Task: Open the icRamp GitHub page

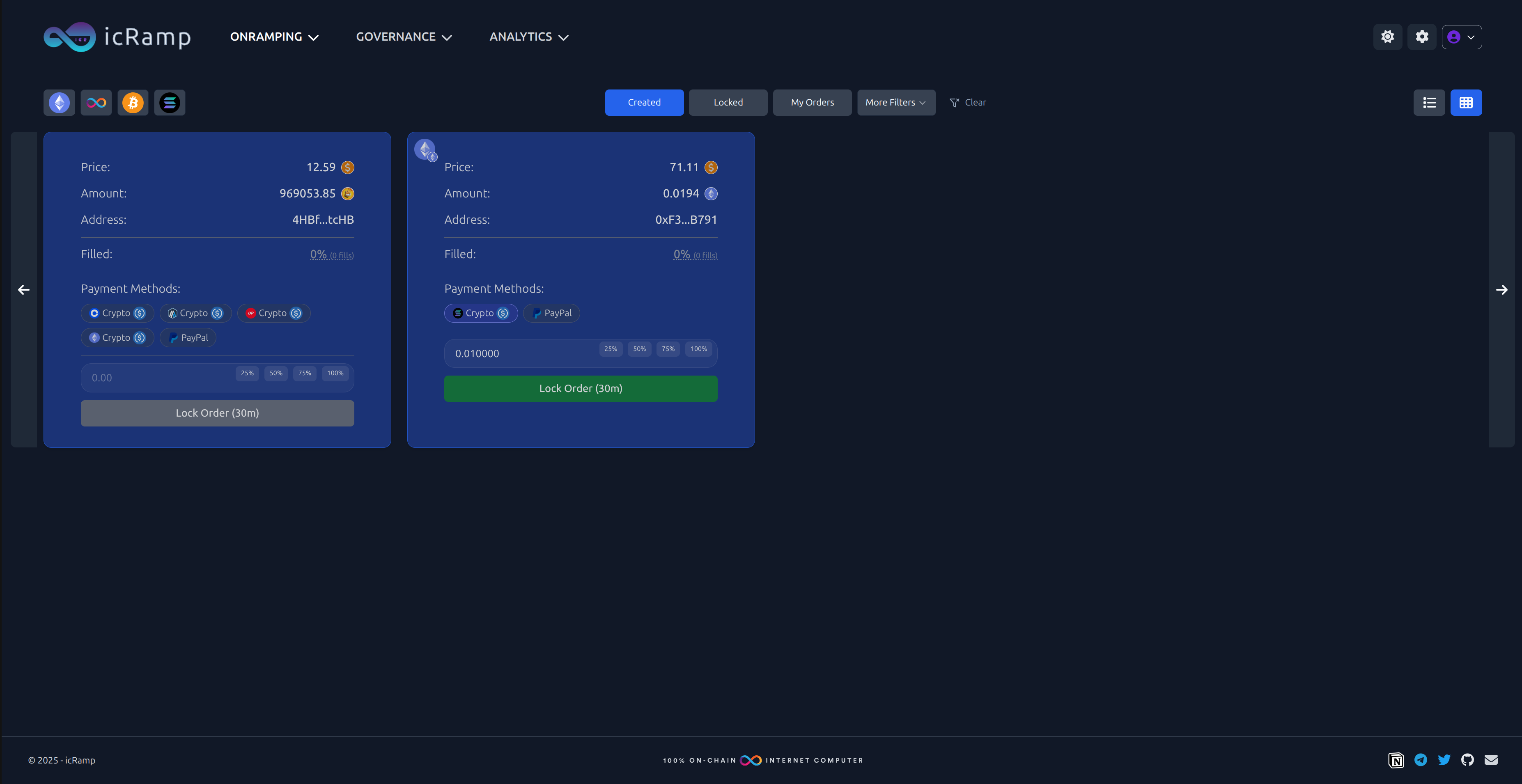Action: coord(1468,760)
